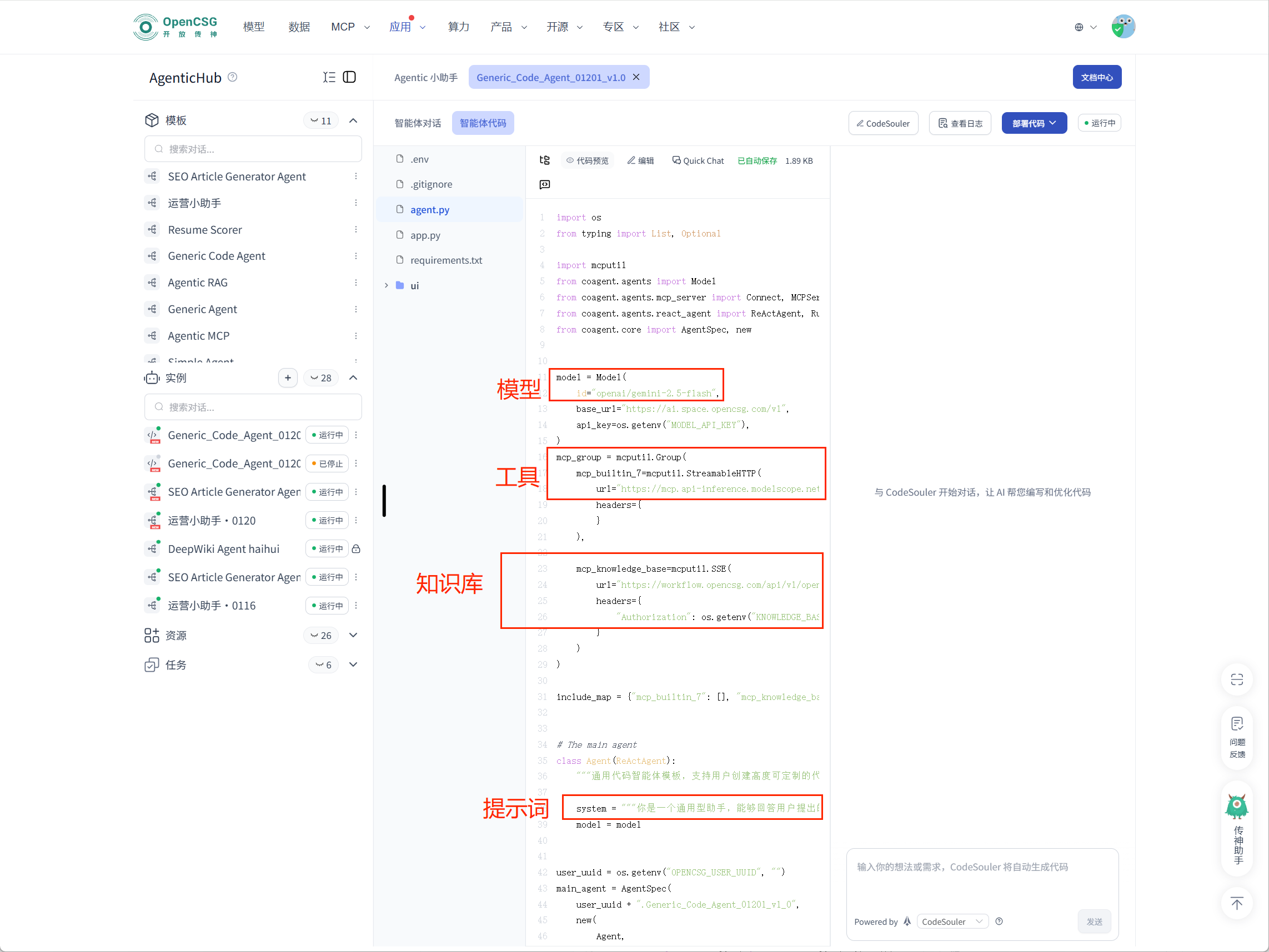The image size is (1269, 952).
Task: Expand the 资源 section
Action: pos(353,635)
